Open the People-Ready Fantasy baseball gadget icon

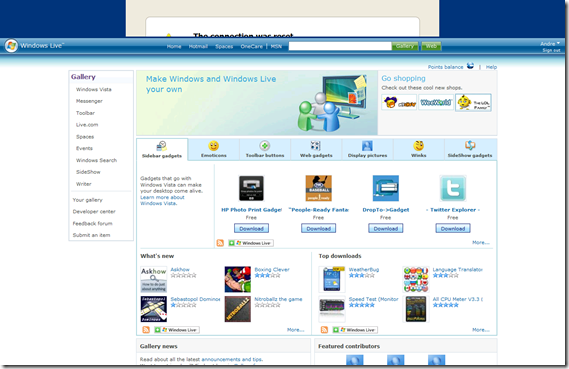tap(319, 188)
